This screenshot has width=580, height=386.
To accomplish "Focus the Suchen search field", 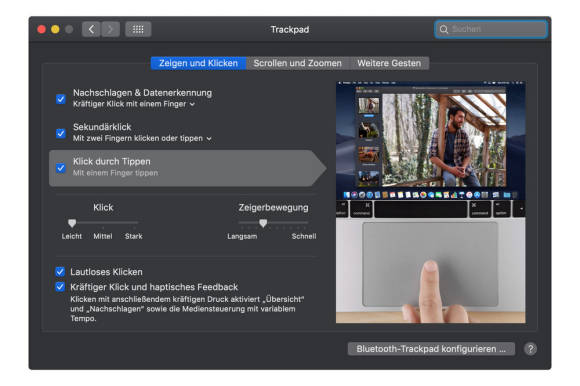I will click(x=491, y=29).
